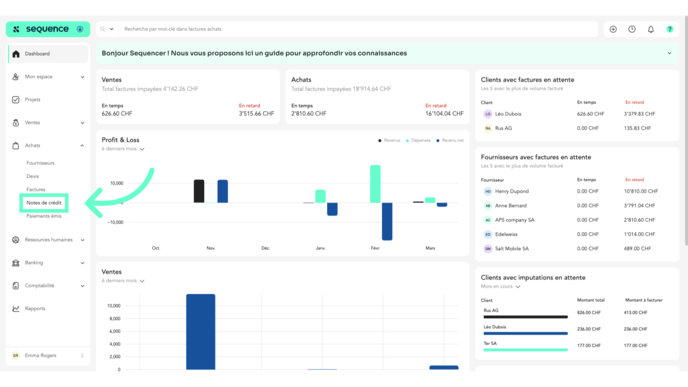
Task: Click the plus add icon in top bar
Action: (613, 29)
